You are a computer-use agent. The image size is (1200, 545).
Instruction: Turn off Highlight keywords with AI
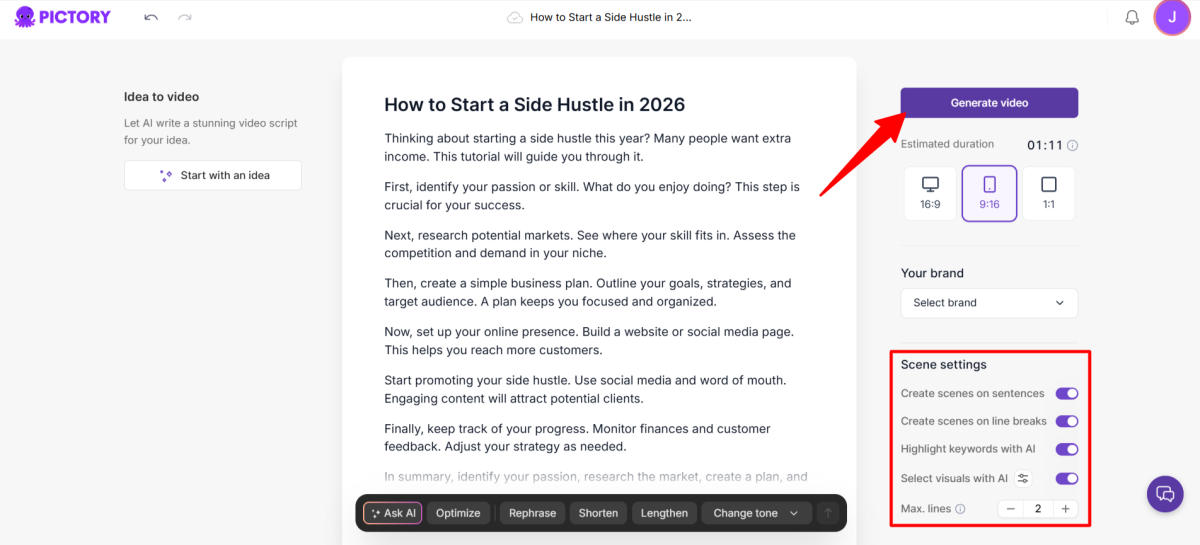(x=1066, y=450)
